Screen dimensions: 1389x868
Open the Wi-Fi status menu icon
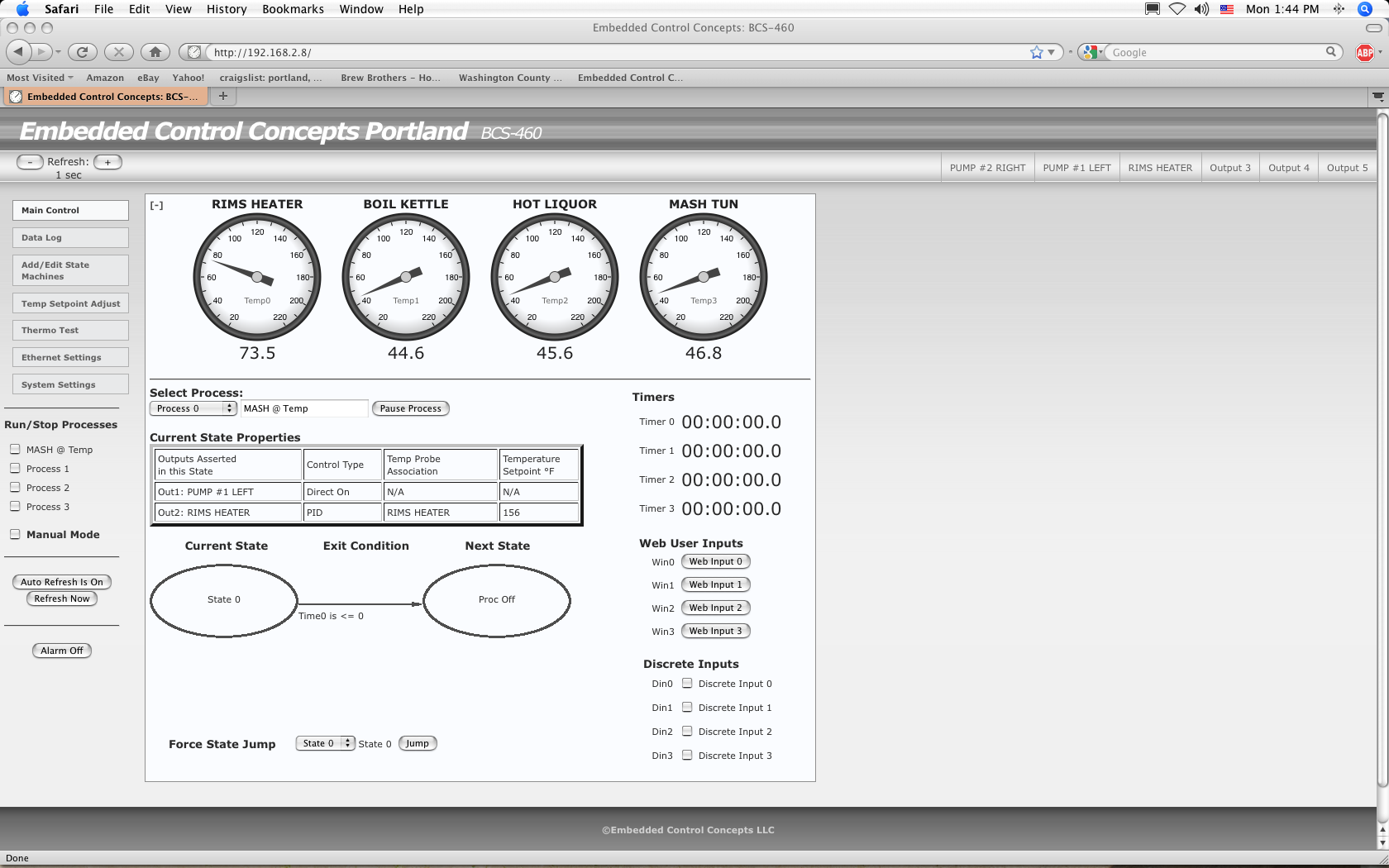click(x=1177, y=9)
